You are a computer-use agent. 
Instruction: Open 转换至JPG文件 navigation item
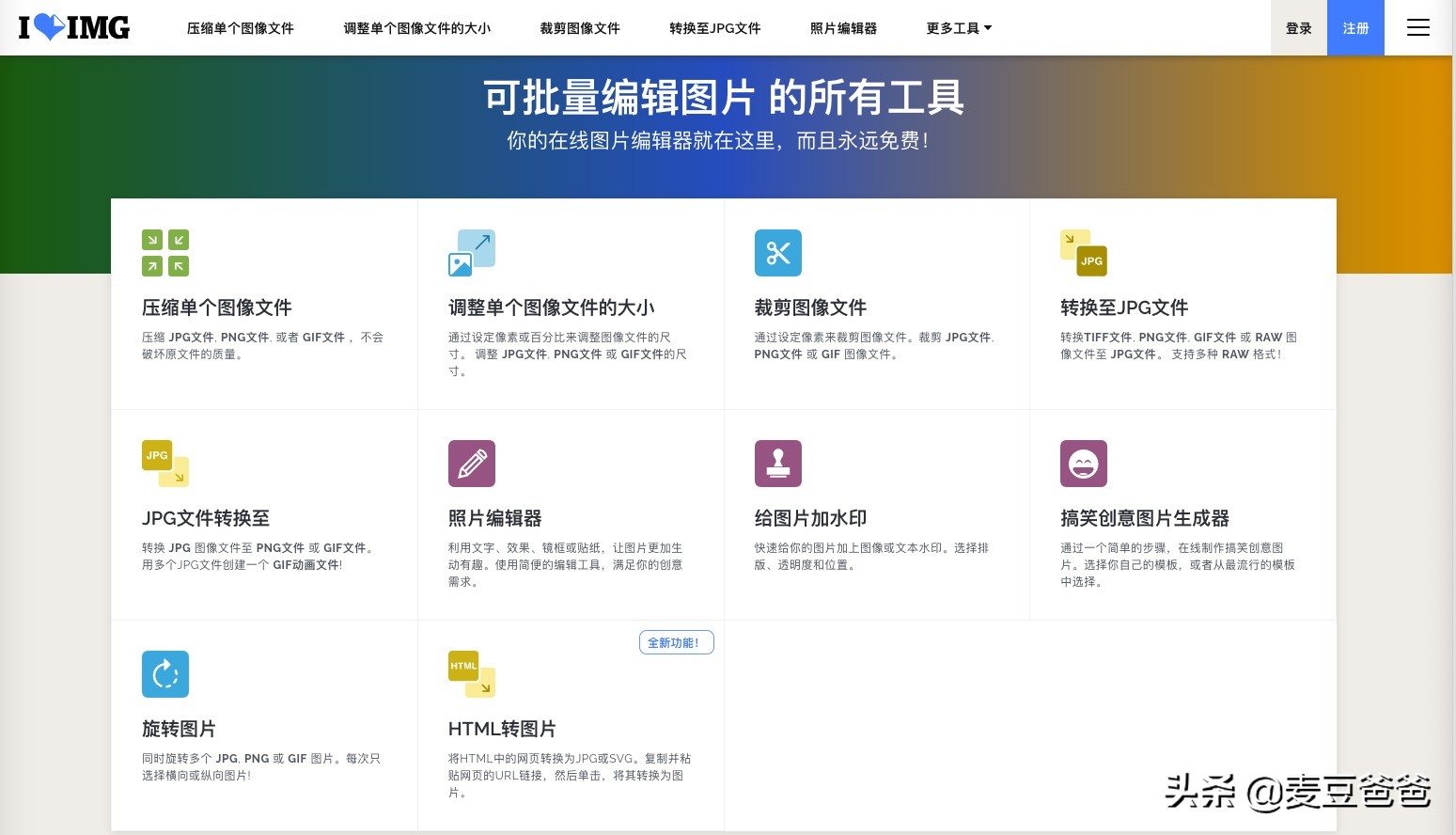(714, 27)
